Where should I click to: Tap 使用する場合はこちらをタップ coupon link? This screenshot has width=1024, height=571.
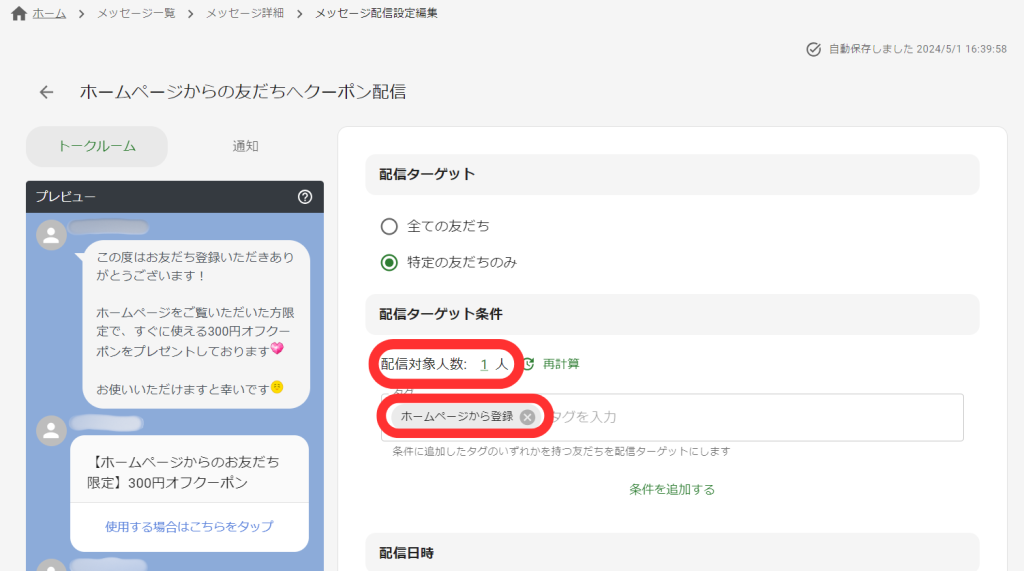tap(189, 526)
